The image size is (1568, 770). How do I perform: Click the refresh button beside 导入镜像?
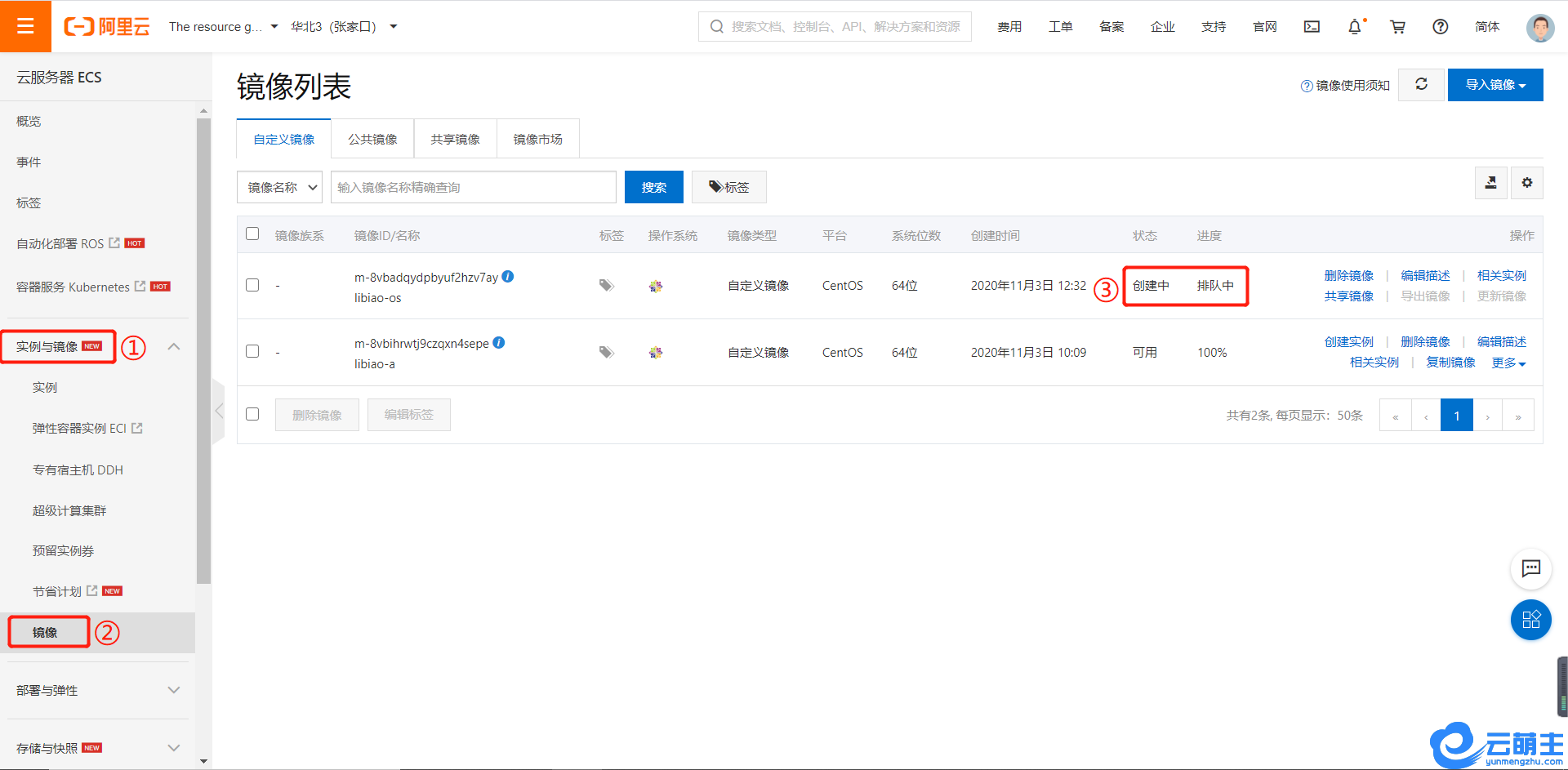(x=1421, y=84)
